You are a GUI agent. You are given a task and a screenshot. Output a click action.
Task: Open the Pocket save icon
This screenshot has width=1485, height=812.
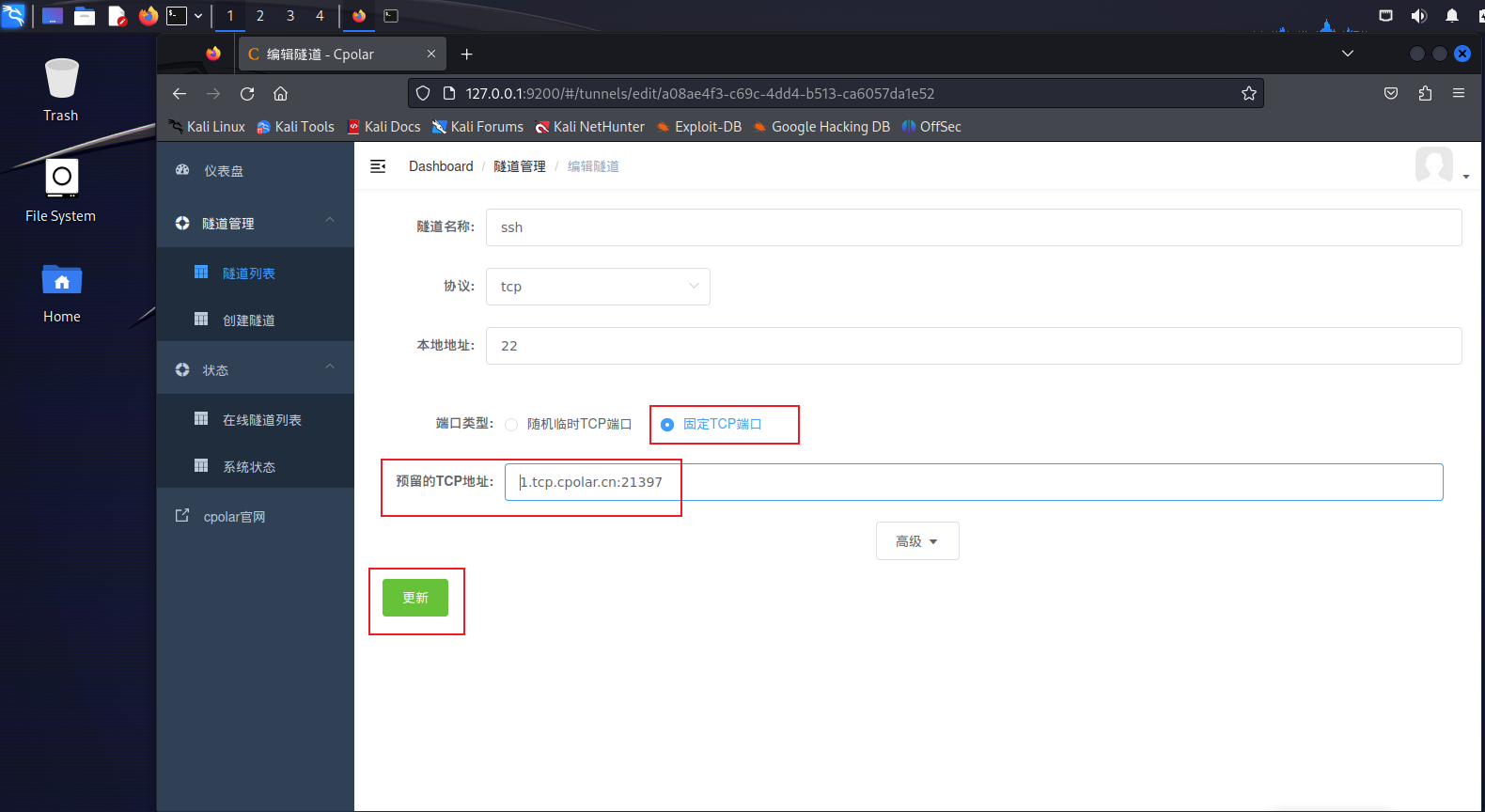click(1391, 93)
